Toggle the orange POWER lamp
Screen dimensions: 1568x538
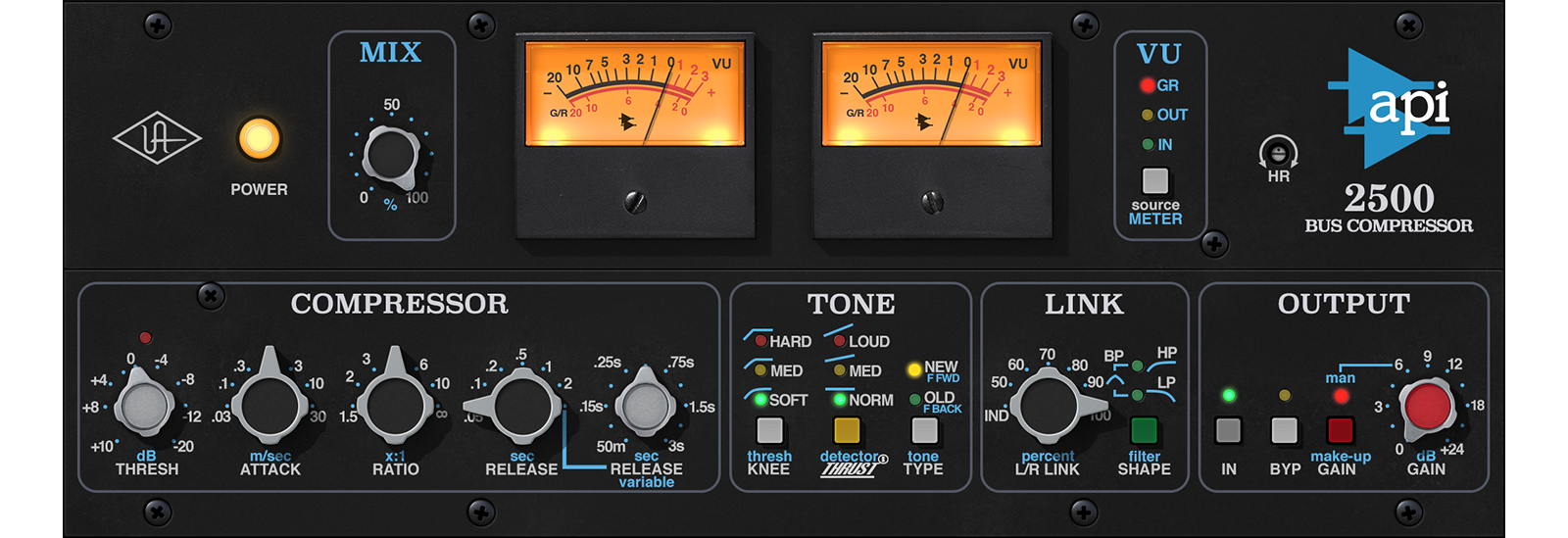pyautogui.click(x=259, y=139)
